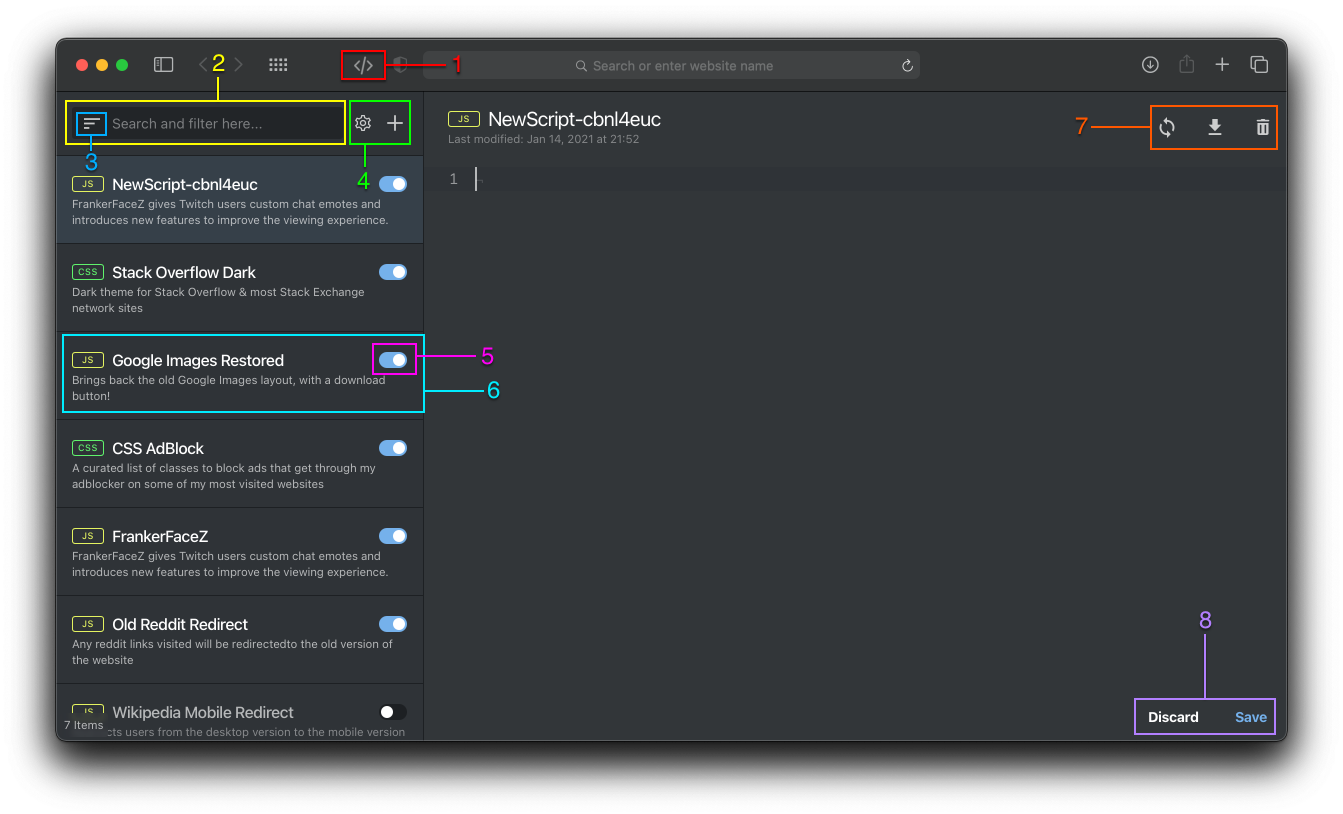
Task: Delete NewScript-cbnl4euc with the trash icon
Action: [x=1261, y=127]
